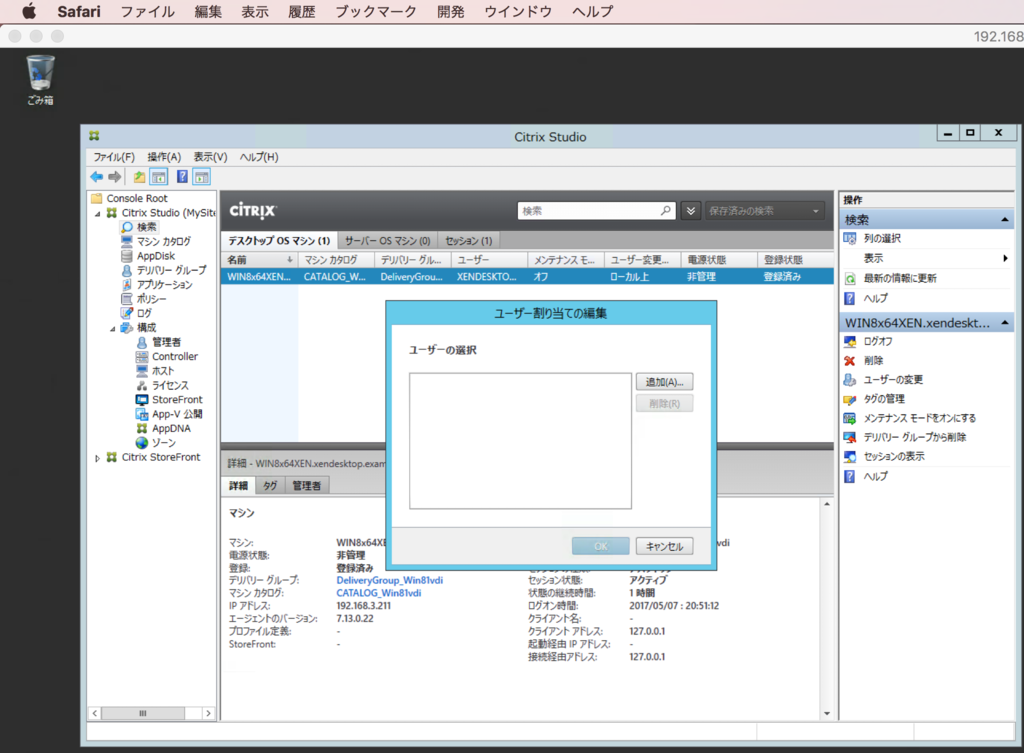Click DeliveryGroup_Win81vdi link
The image size is (1024, 753).
click(x=389, y=580)
